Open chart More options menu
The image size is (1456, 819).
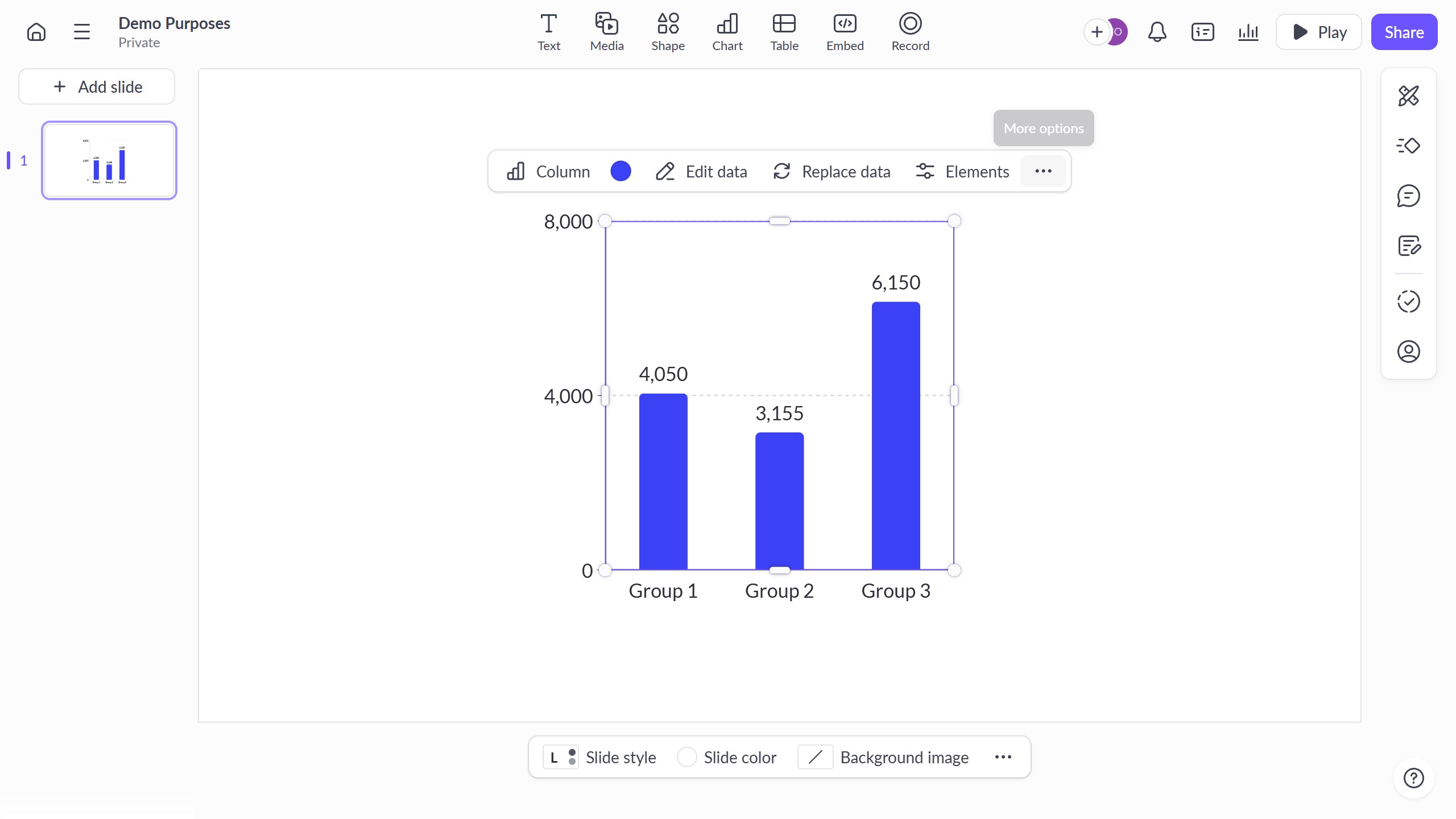point(1043,171)
